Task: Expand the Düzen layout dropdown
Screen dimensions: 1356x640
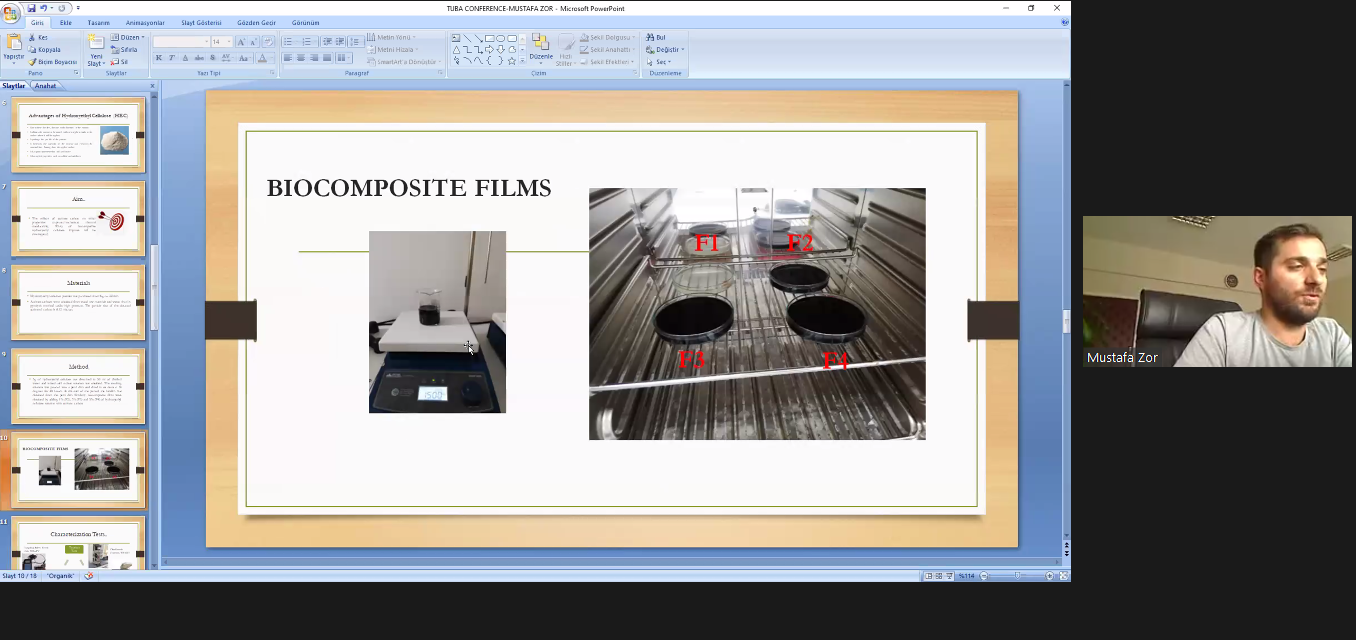Action: point(132,37)
